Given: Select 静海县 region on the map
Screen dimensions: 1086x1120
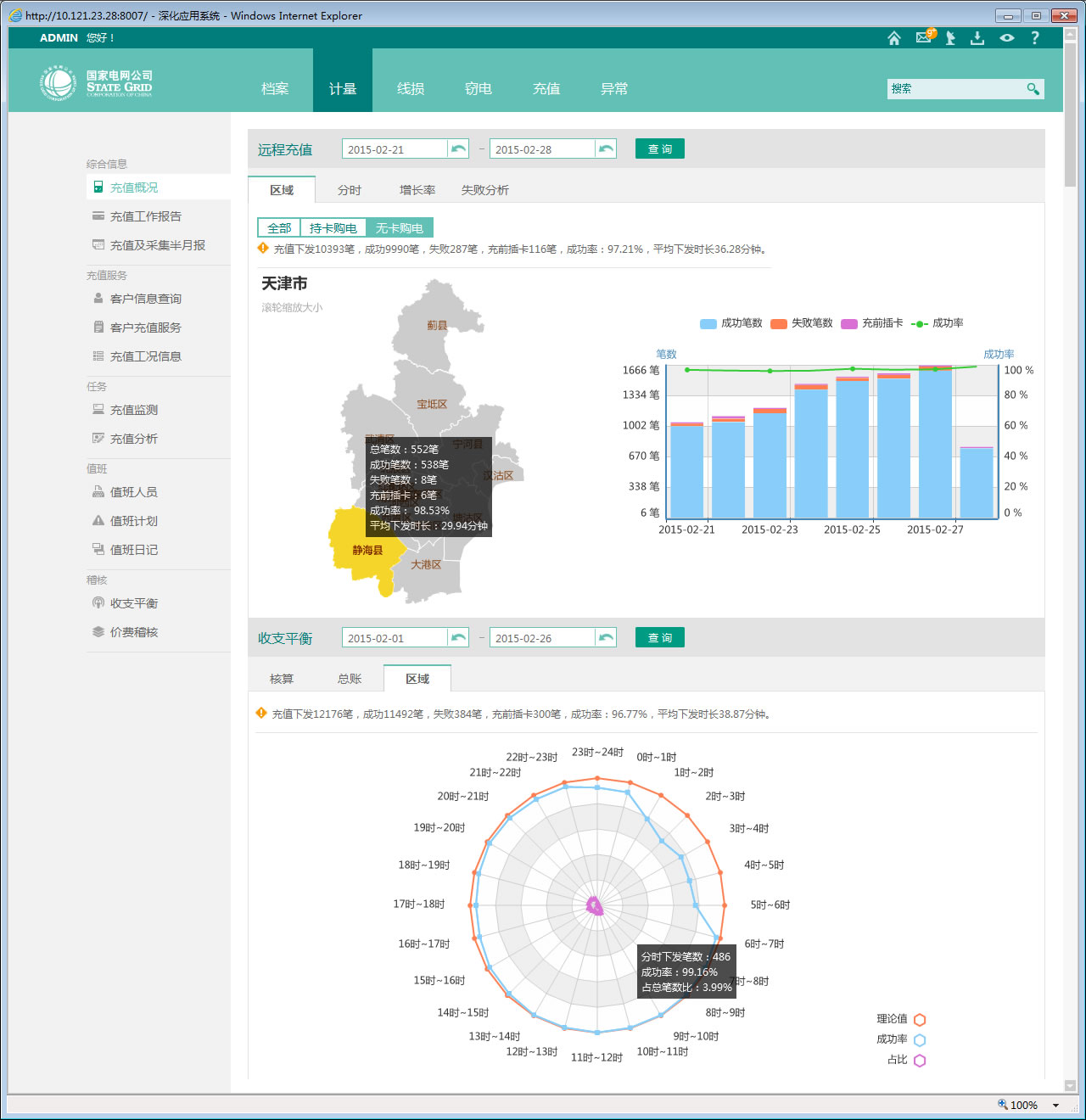Looking at the screenshot, I should [x=367, y=550].
